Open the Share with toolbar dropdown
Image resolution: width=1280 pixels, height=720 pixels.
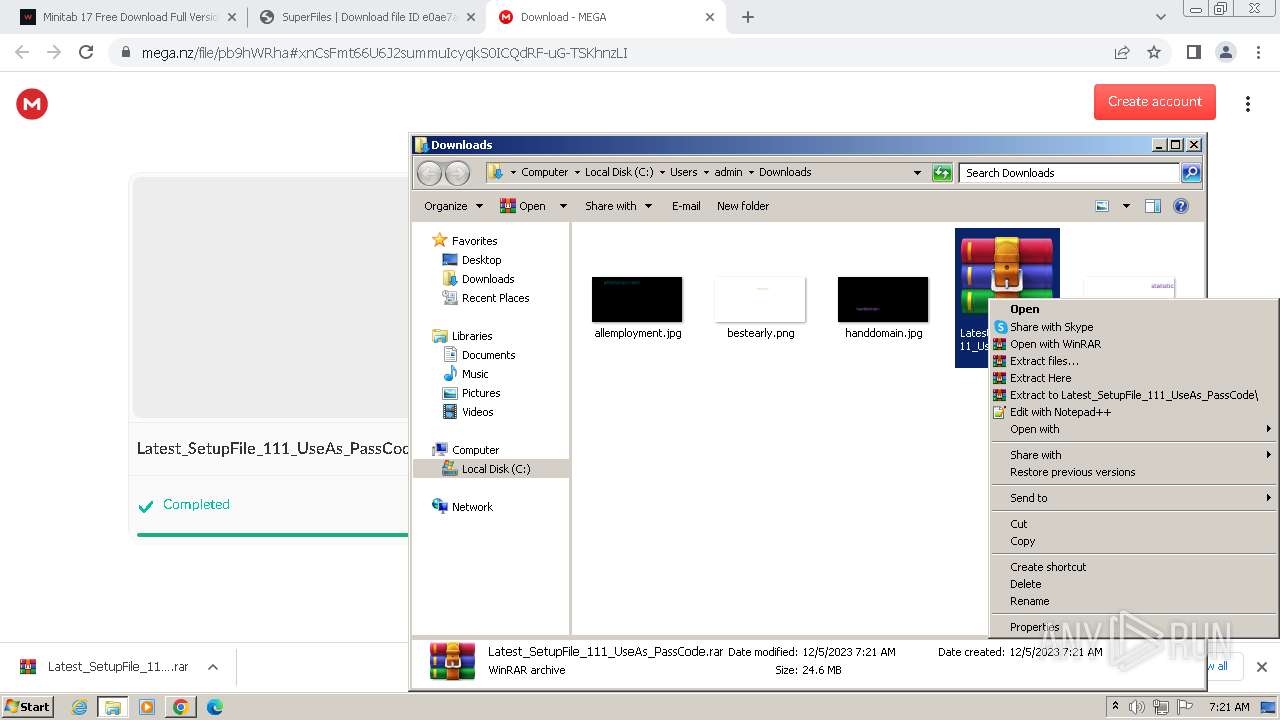point(618,206)
